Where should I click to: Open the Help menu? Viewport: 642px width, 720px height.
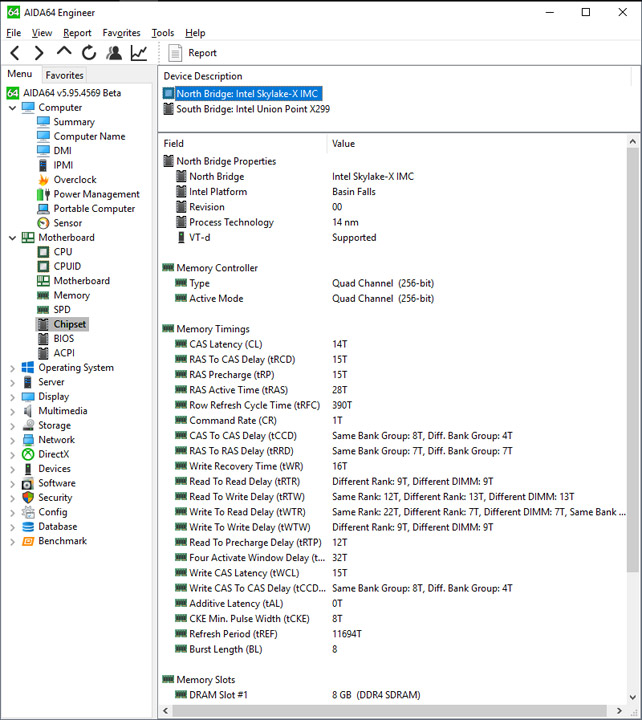coord(195,33)
